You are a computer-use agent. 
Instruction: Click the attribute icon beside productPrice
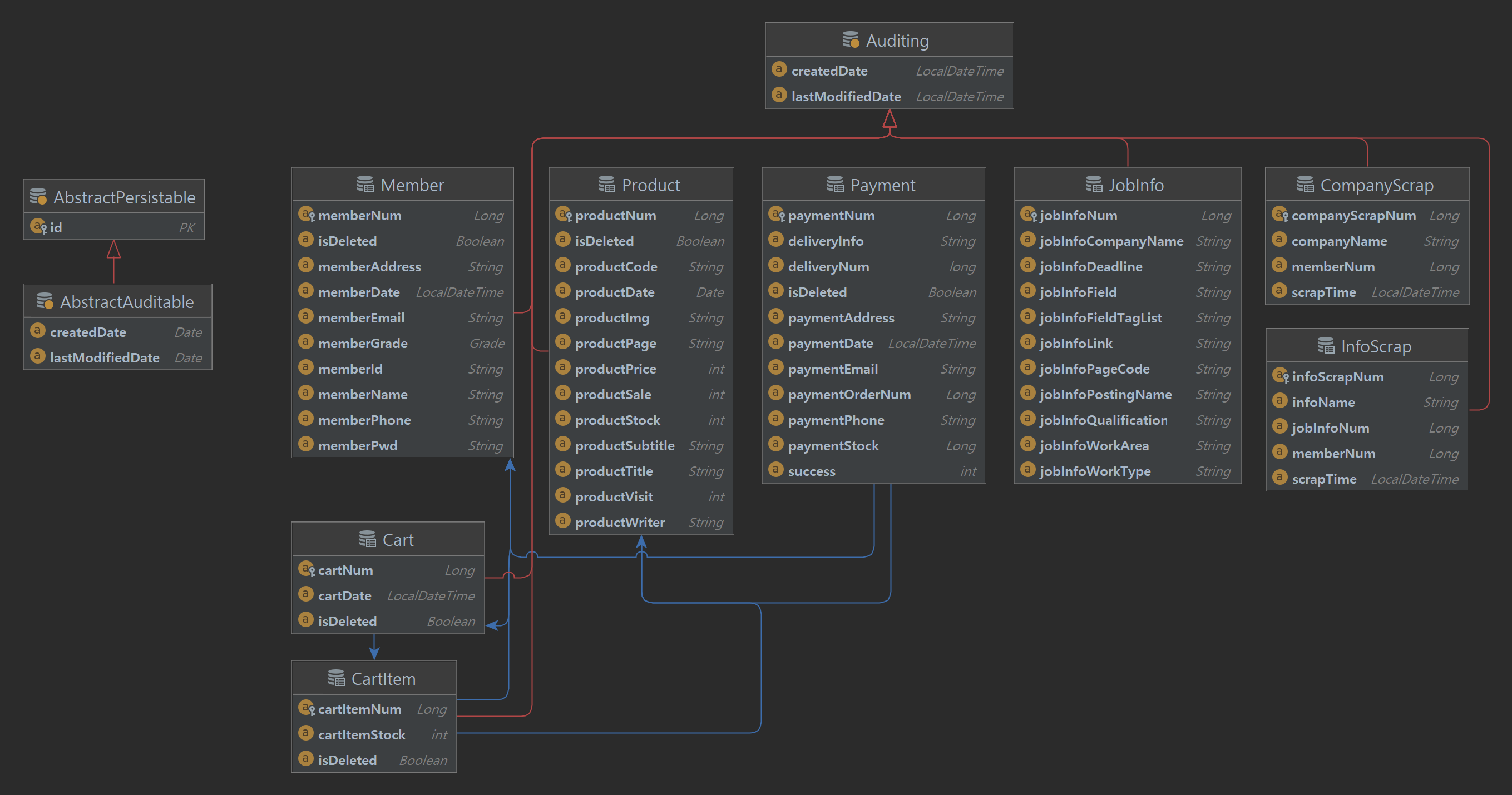coord(562,368)
